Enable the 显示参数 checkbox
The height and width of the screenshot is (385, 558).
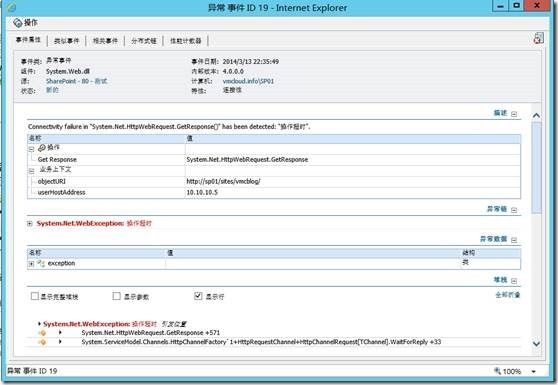[116, 296]
